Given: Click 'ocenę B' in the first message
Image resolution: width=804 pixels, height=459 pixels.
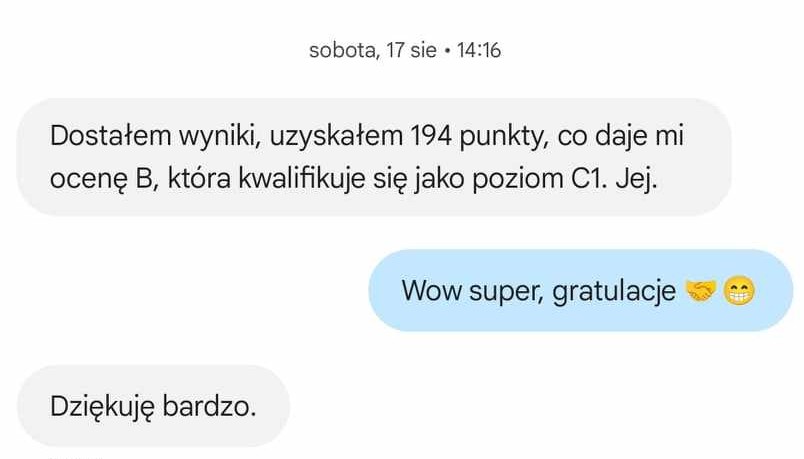Looking at the screenshot, I should pos(105,180).
